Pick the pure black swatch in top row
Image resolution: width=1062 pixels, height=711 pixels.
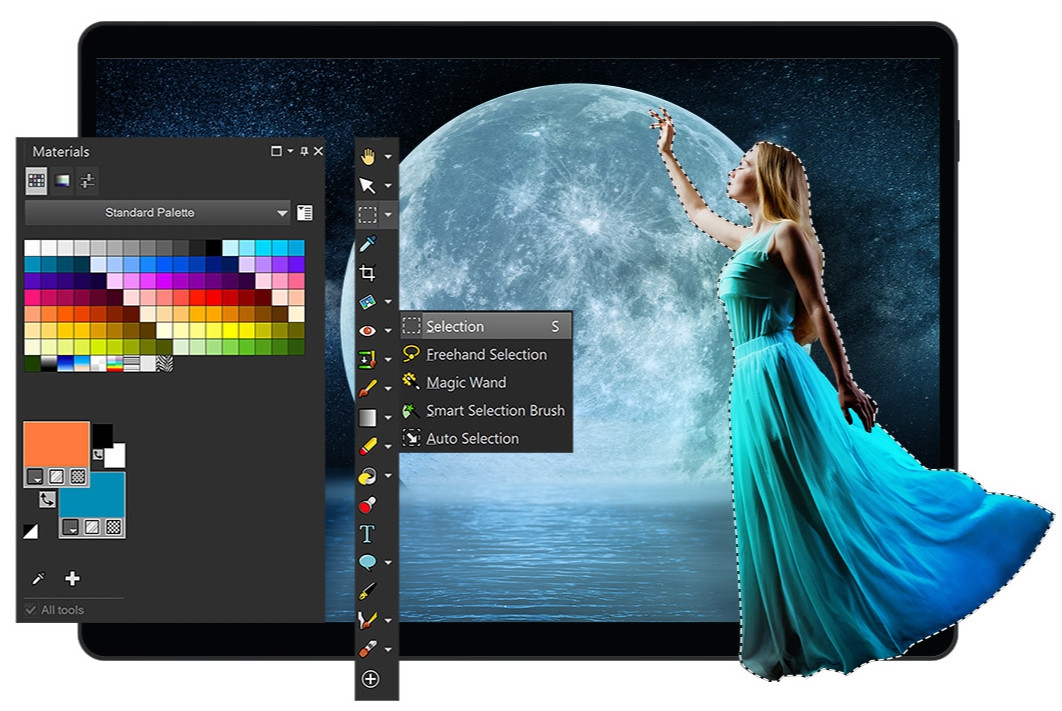point(213,248)
